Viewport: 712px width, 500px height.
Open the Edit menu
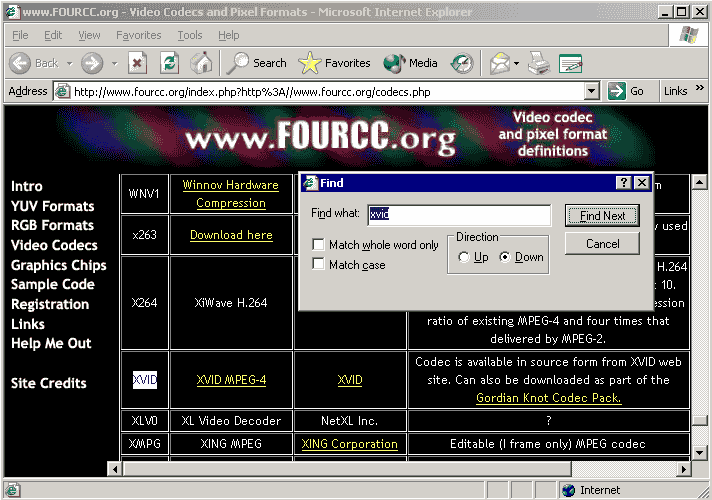[x=53, y=35]
